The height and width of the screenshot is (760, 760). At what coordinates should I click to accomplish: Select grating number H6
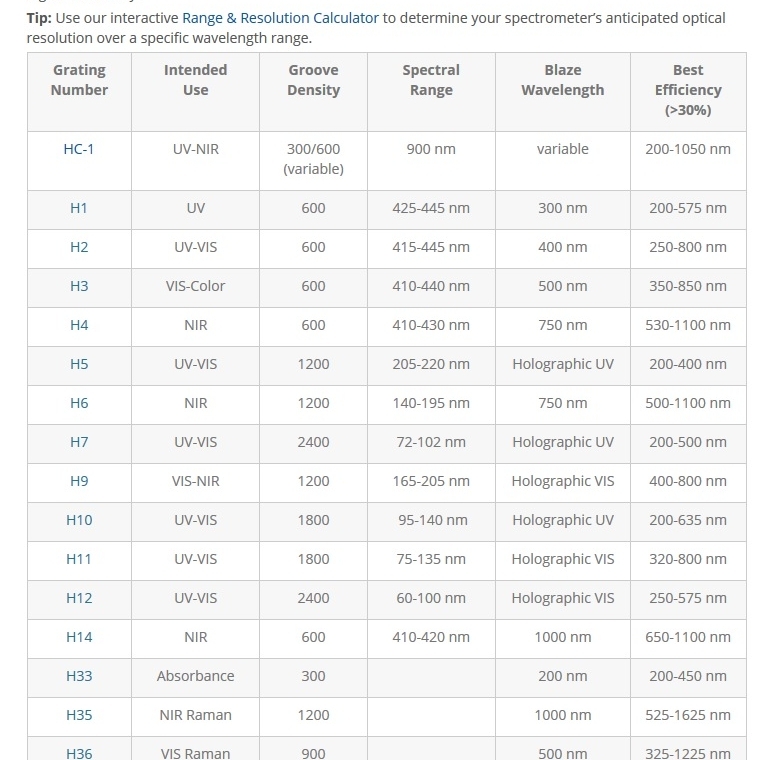[x=79, y=403]
